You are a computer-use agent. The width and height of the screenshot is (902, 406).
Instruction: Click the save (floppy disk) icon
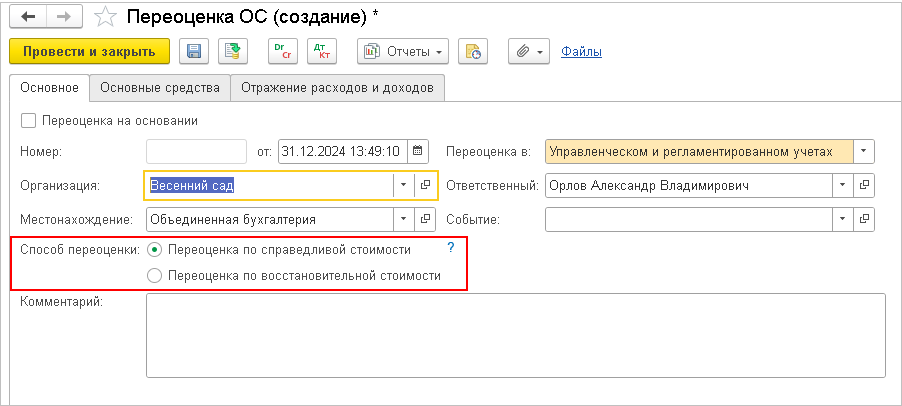point(193,51)
